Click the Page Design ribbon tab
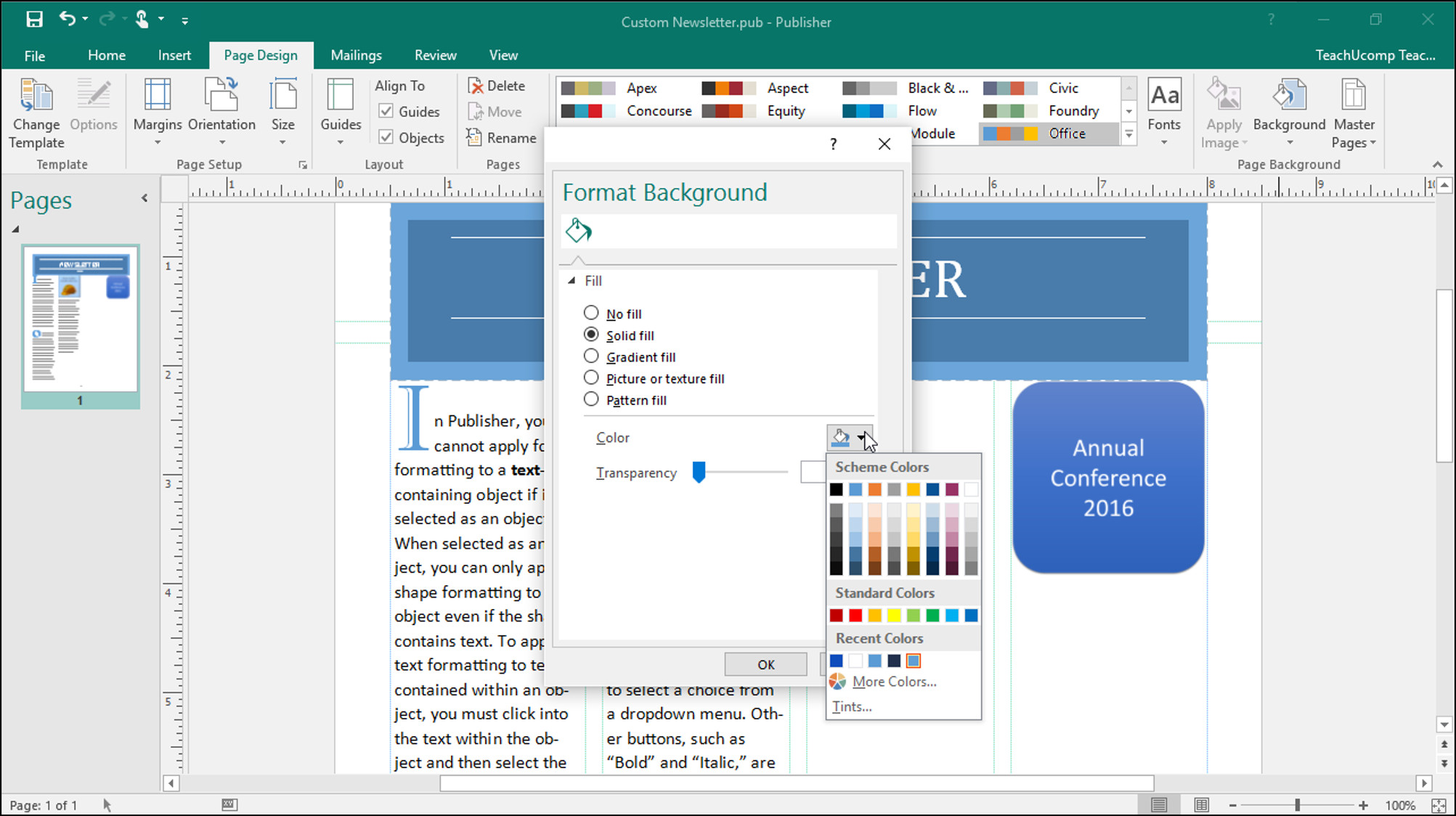Image resolution: width=1456 pixels, height=816 pixels. click(x=261, y=55)
